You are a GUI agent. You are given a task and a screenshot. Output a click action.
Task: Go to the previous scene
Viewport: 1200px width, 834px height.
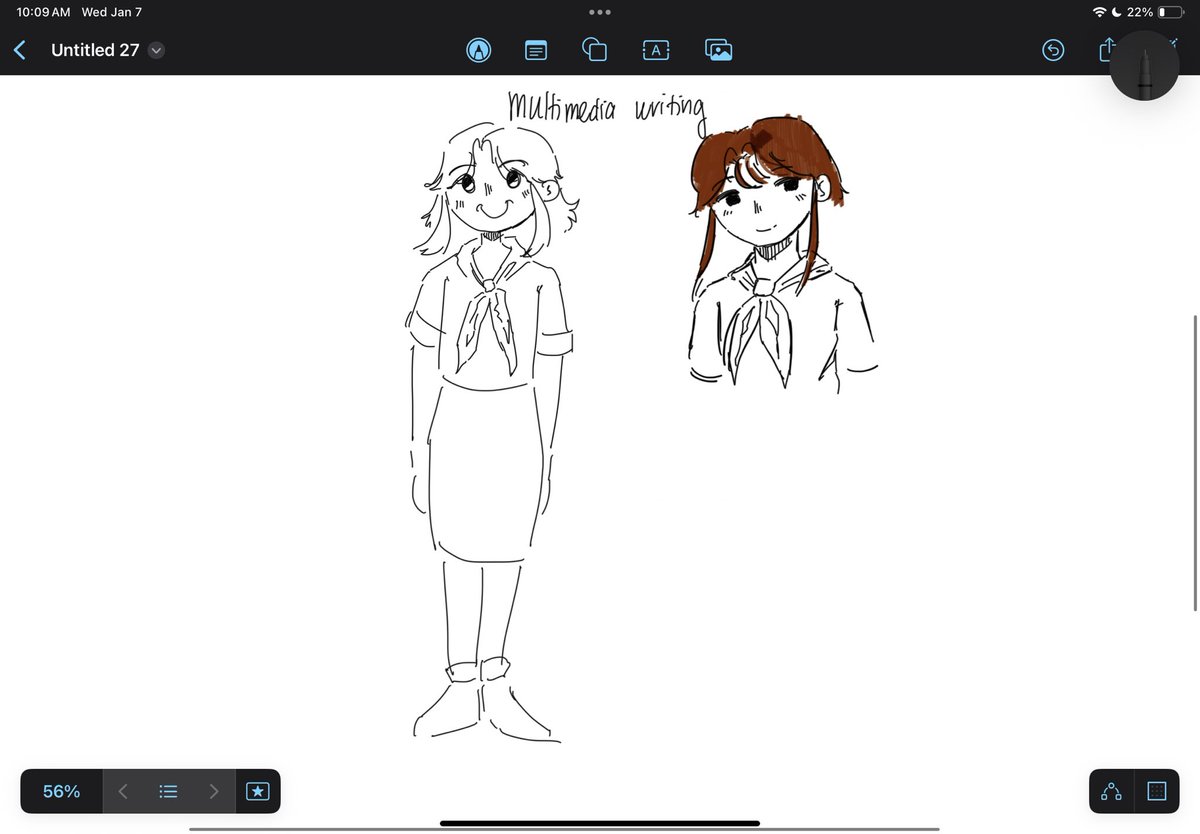(123, 791)
